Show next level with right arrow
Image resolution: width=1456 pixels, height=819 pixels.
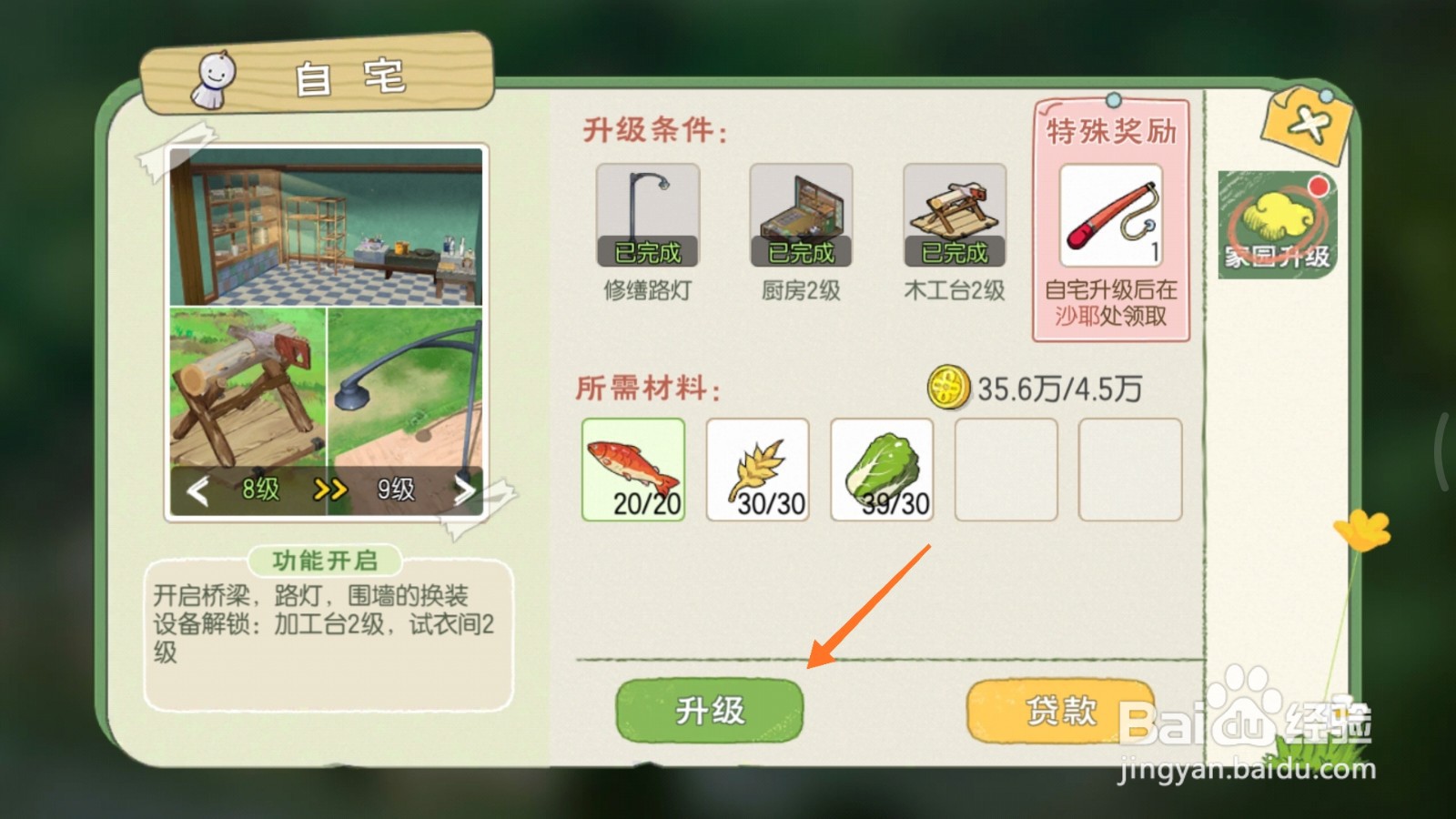pyautogui.click(x=464, y=491)
